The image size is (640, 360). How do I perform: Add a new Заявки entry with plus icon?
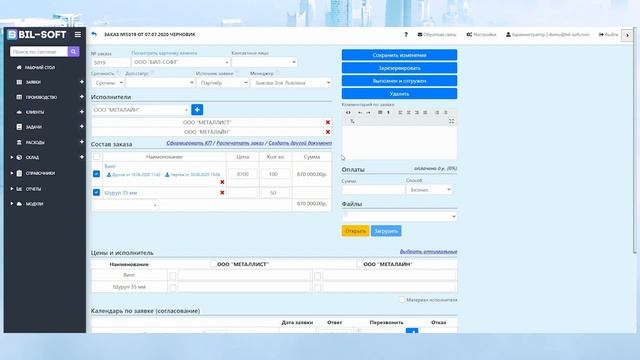[x=82, y=82]
